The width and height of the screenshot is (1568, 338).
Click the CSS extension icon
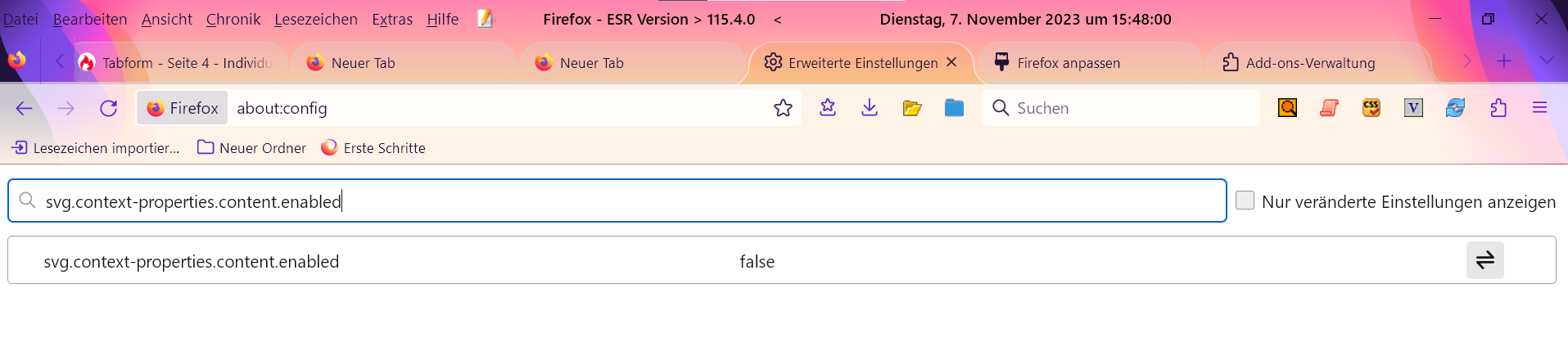click(1371, 108)
